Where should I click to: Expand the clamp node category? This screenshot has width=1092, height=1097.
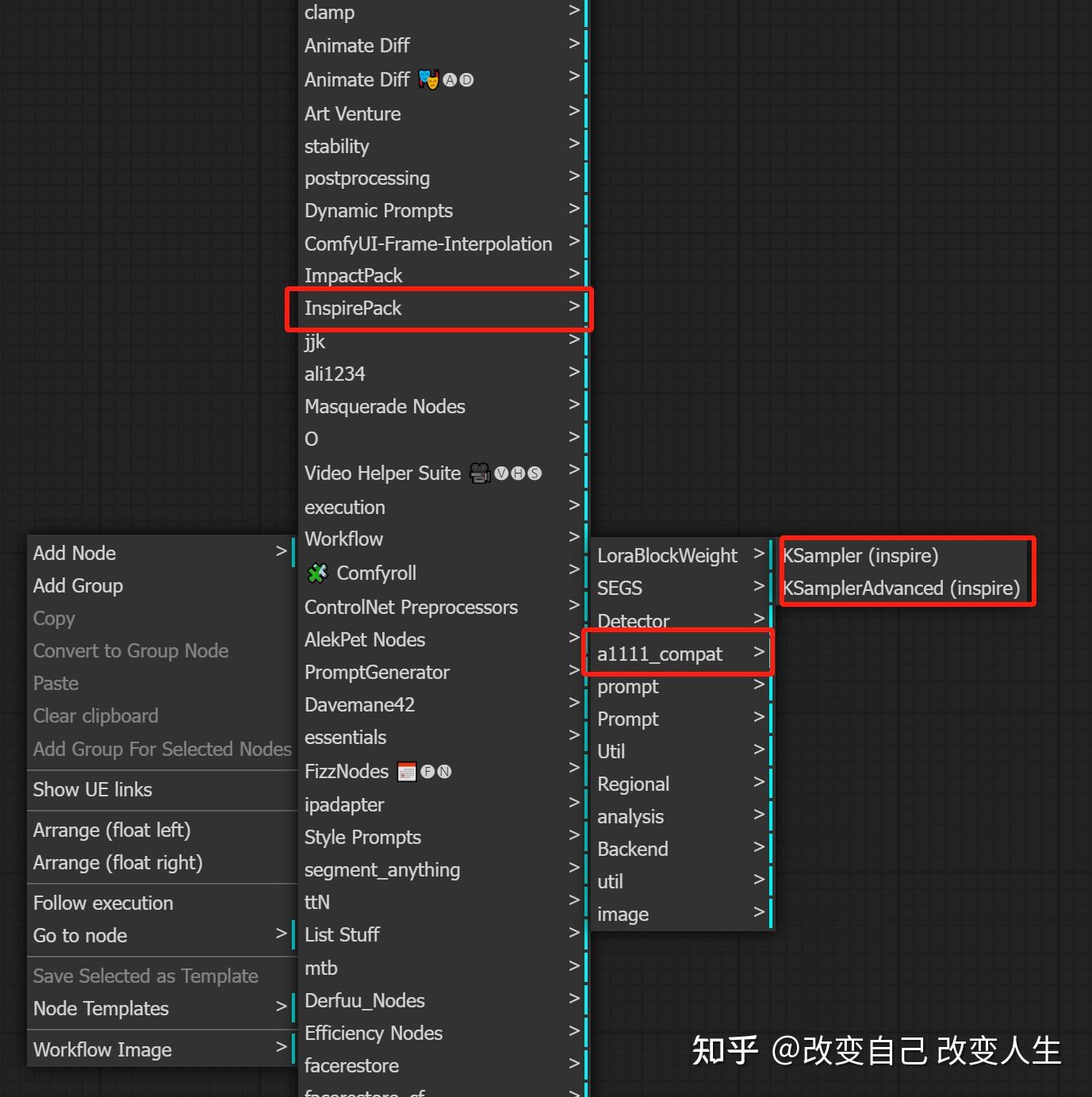click(443, 13)
